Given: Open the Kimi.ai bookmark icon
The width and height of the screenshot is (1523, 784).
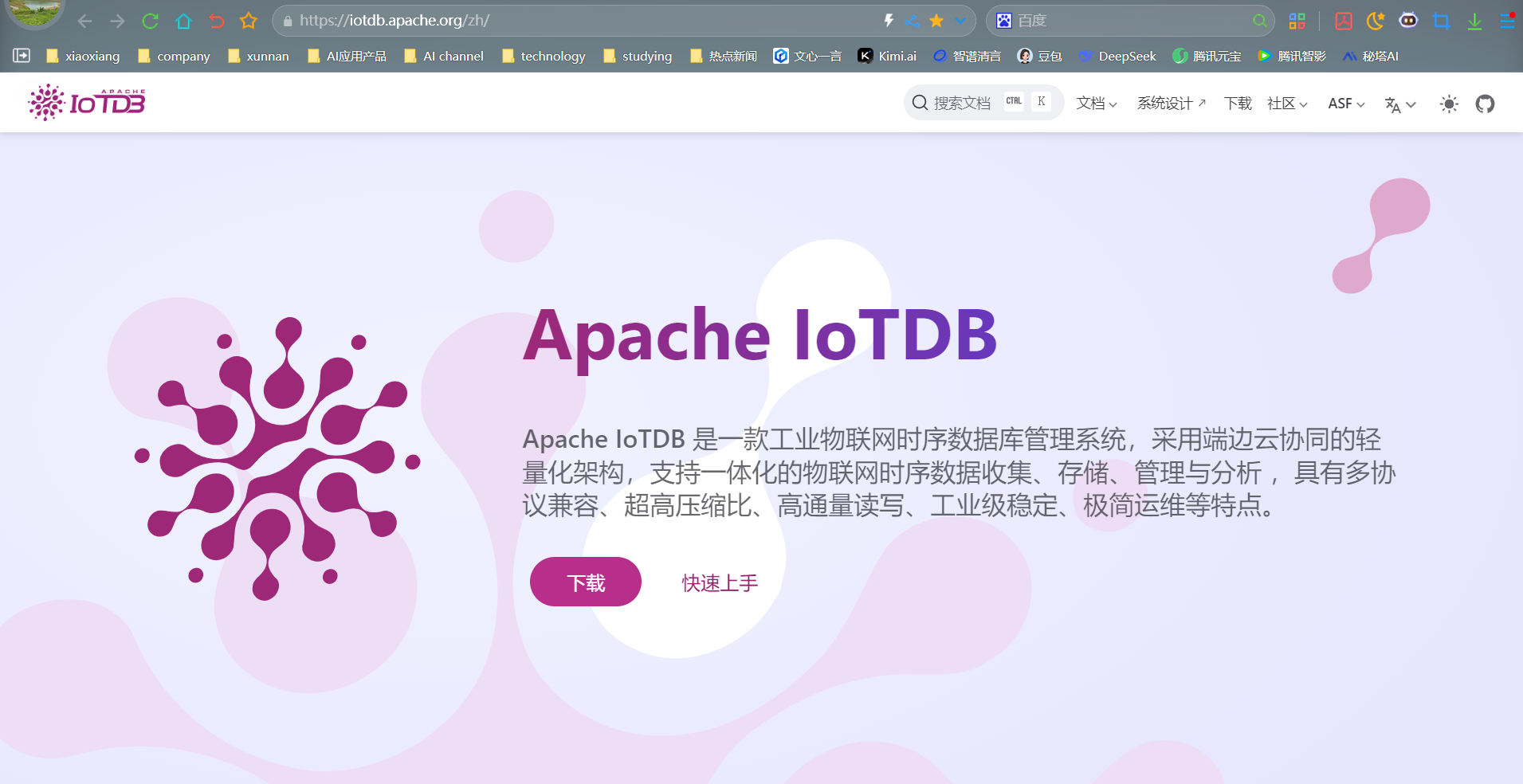Looking at the screenshot, I should (866, 56).
